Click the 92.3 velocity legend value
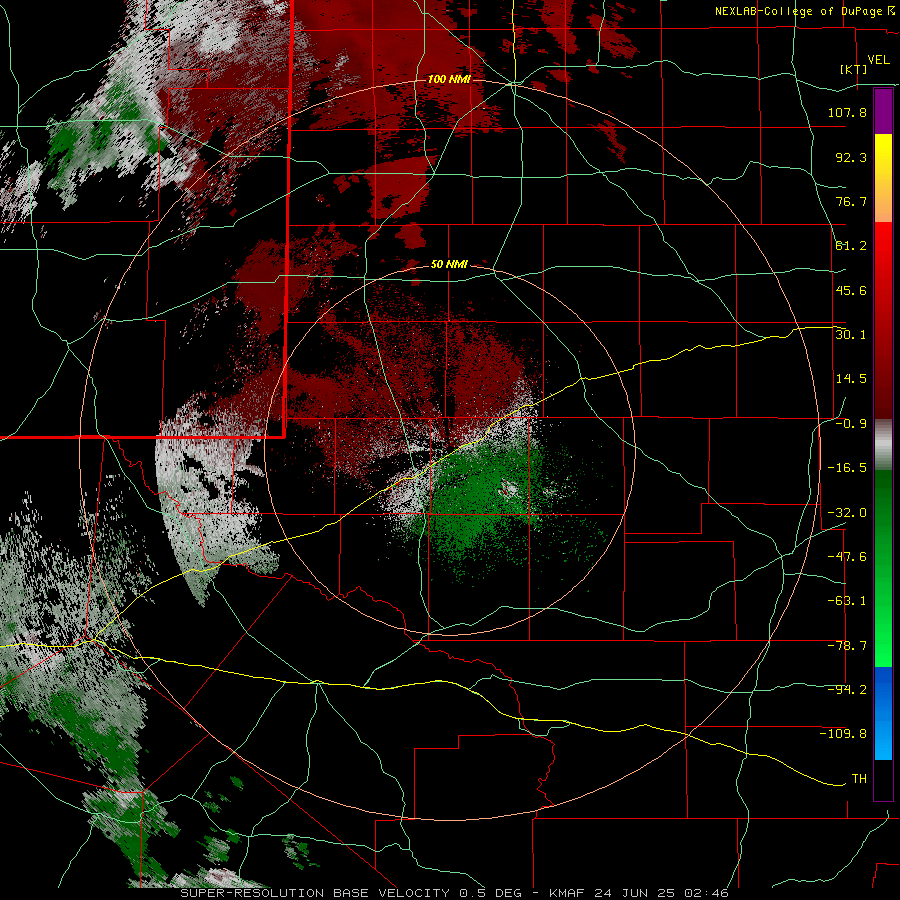 click(x=851, y=157)
